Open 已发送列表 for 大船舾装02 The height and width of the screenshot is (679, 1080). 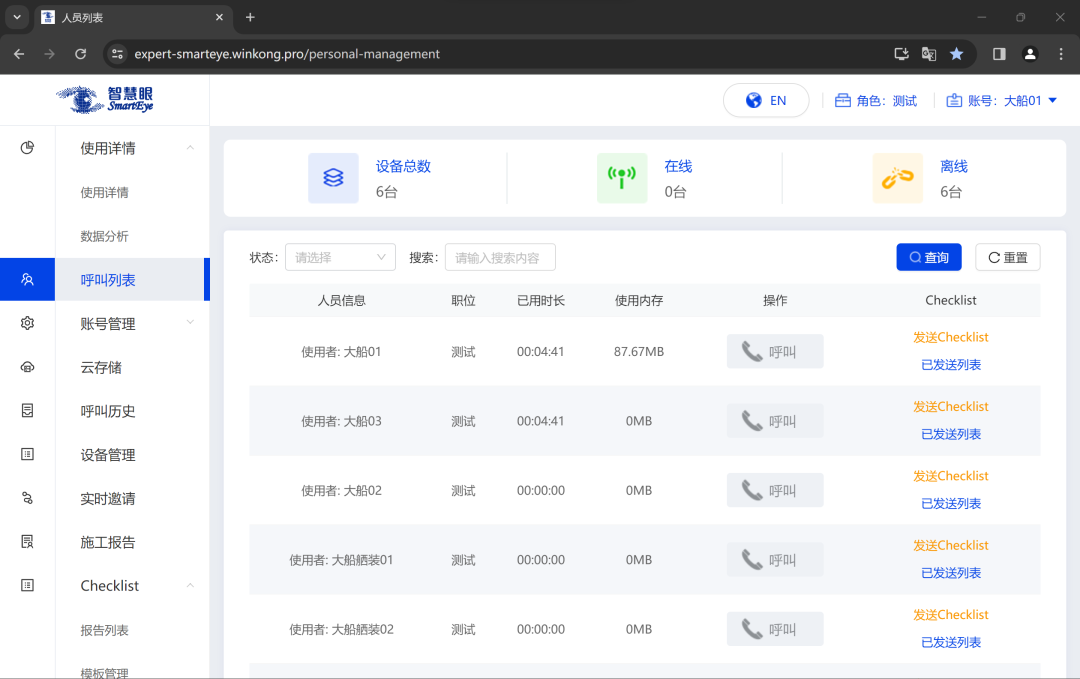(x=951, y=642)
